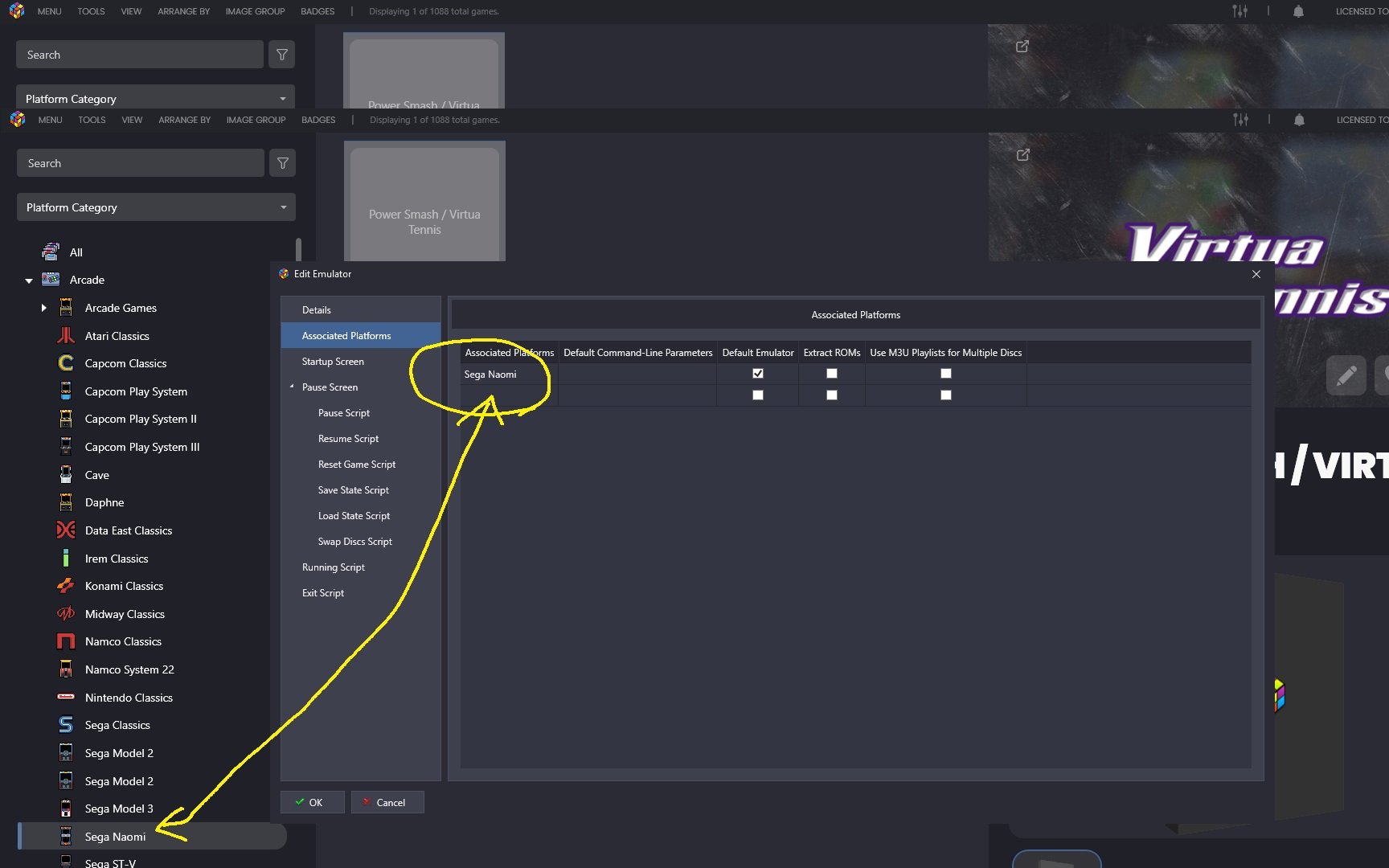Screen dimensions: 1389x868
Task: Click the LaunchBox logo icon in lower menu bar
Action: coord(18,120)
